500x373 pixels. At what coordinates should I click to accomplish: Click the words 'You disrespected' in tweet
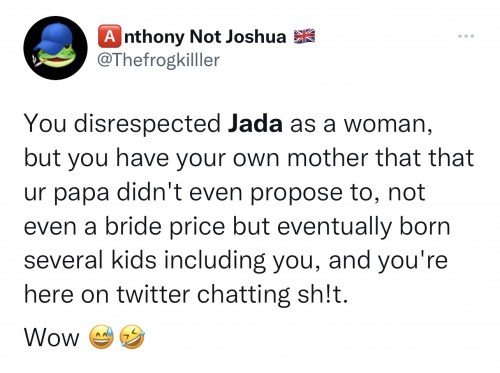click(122, 124)
